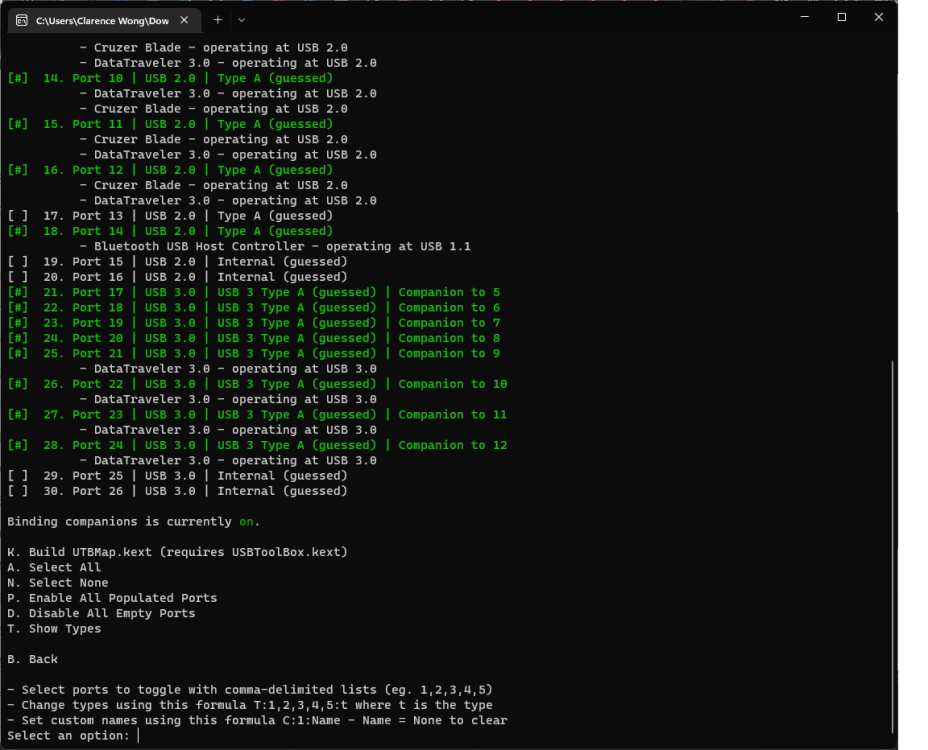This screenshot has height=750, width=928.
Task: Click the 'Companion to 12' text
Action: [x=453, y=445]
